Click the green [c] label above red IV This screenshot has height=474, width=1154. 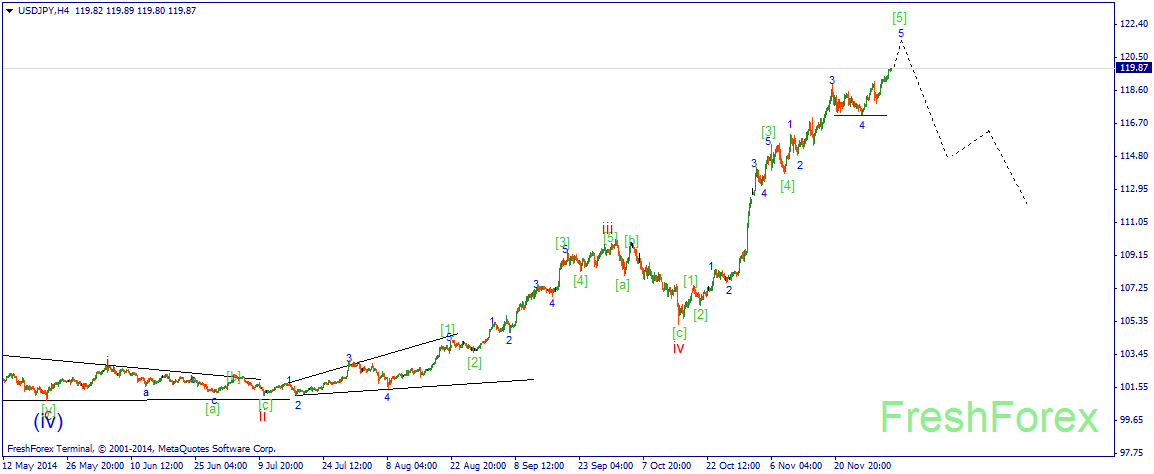point(679,332)
